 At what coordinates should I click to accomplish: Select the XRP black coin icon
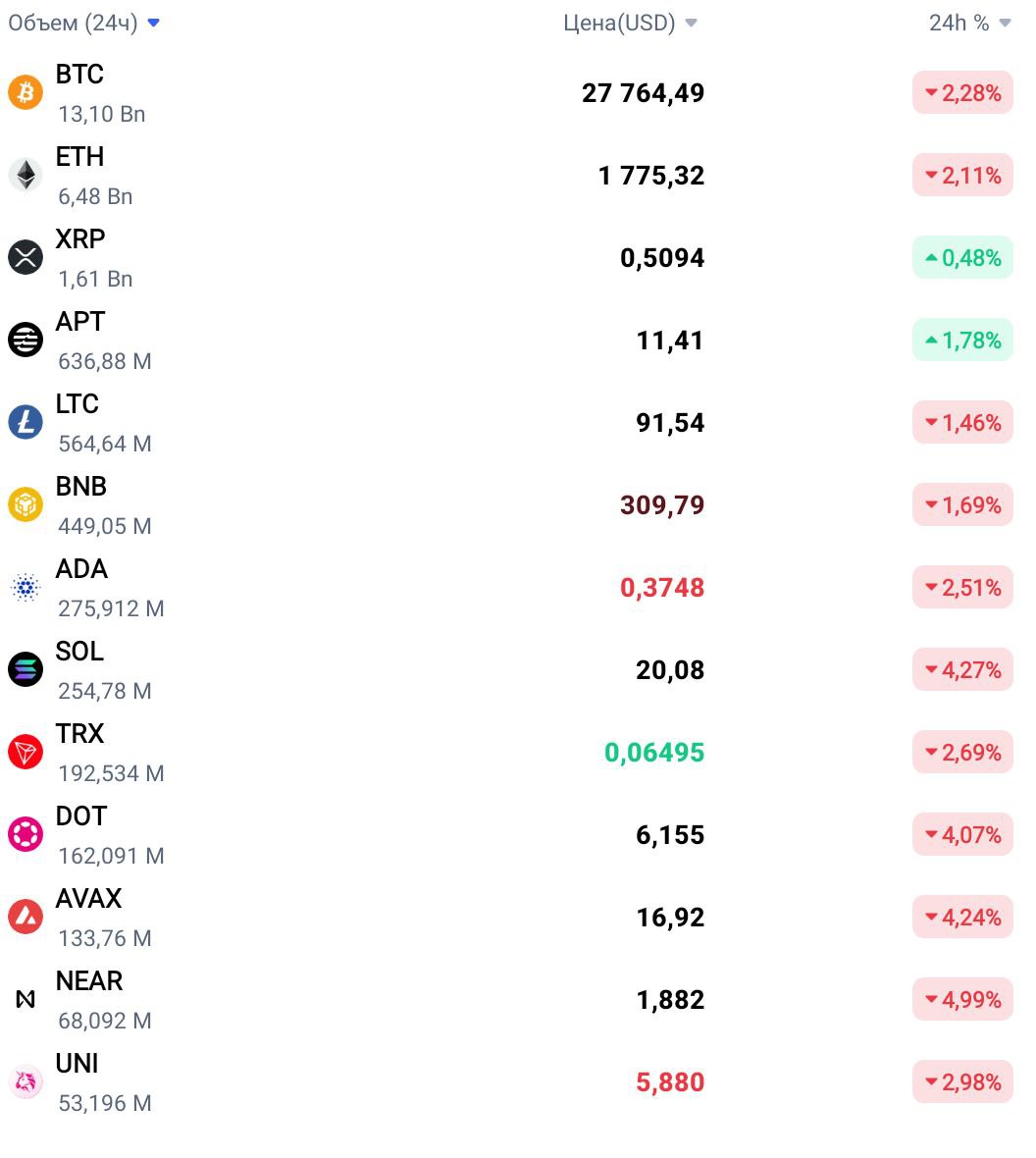26,257
